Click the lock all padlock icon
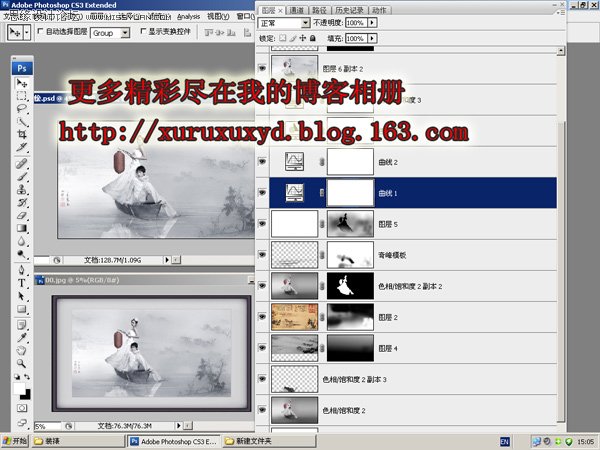The height and width of the screenshot is (450, 600). (313, 38)
